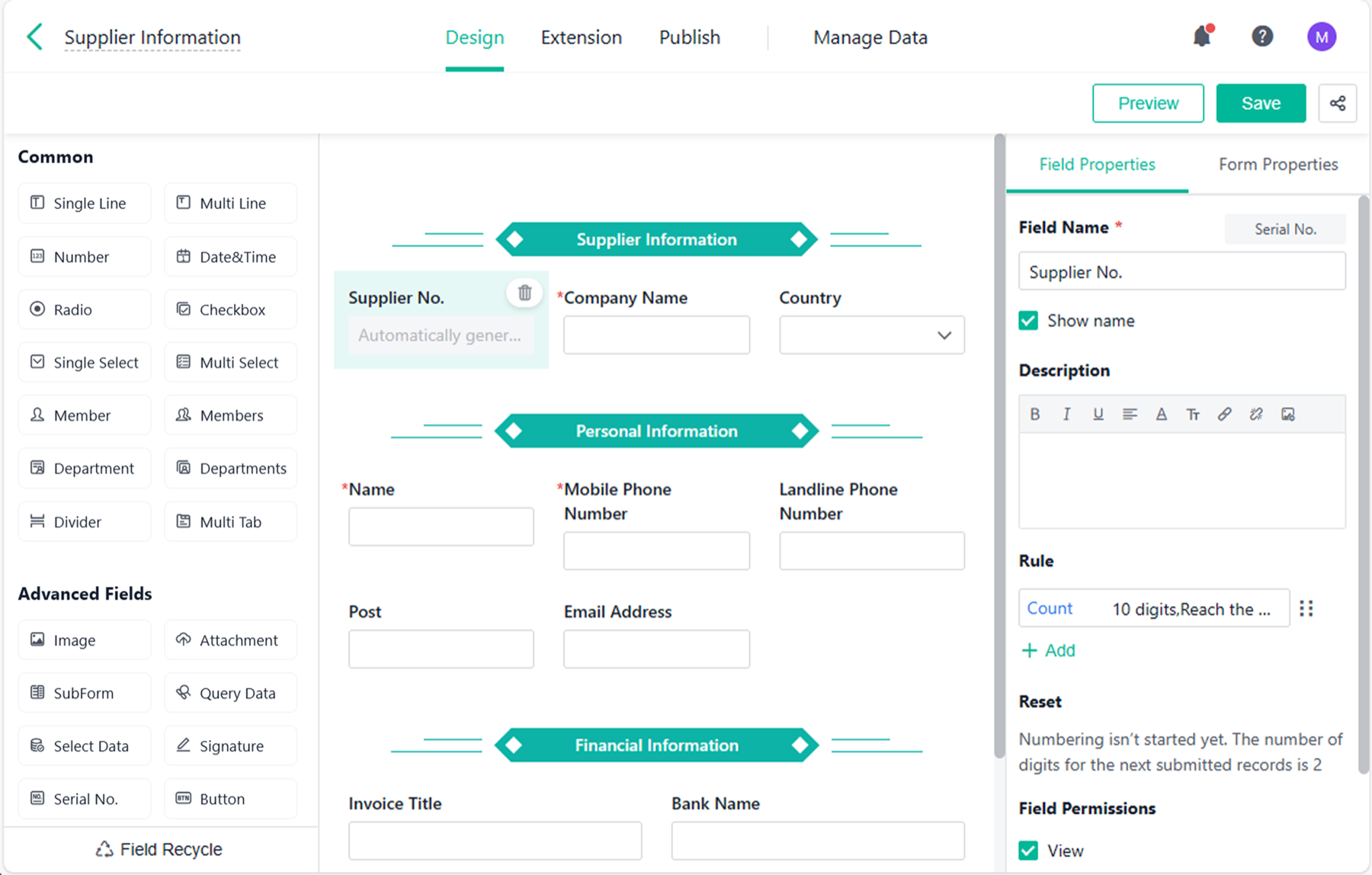Select the Field Properties tab

coord(1097,165)
